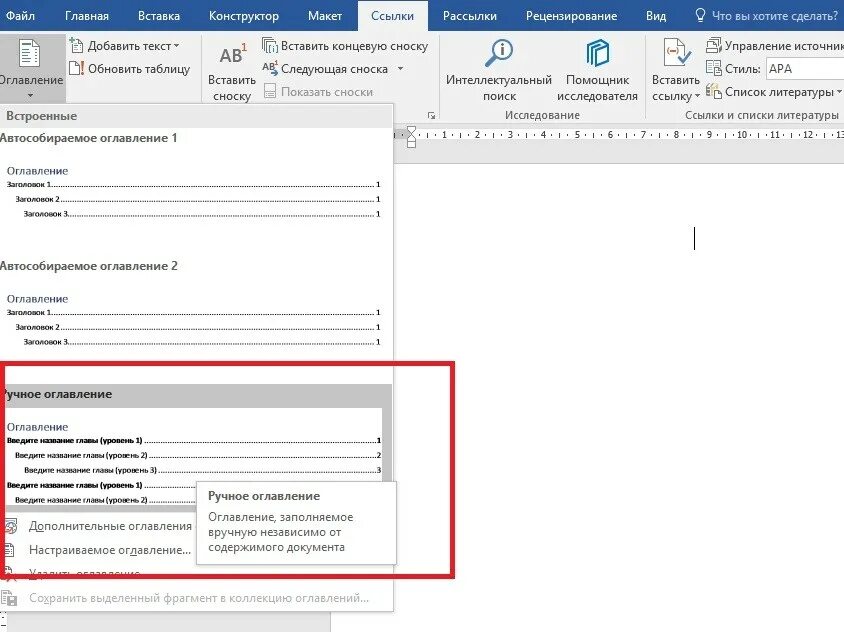Click the Ручное оглавление heading bar
Image resolution: width=844 pixels, height=632 pixels.
[196, 394]
